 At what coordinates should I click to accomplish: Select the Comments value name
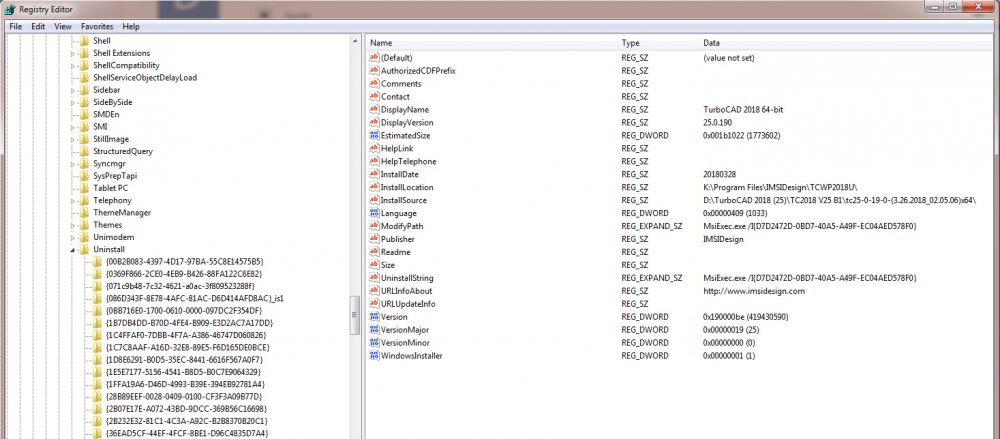click(401, 84)
